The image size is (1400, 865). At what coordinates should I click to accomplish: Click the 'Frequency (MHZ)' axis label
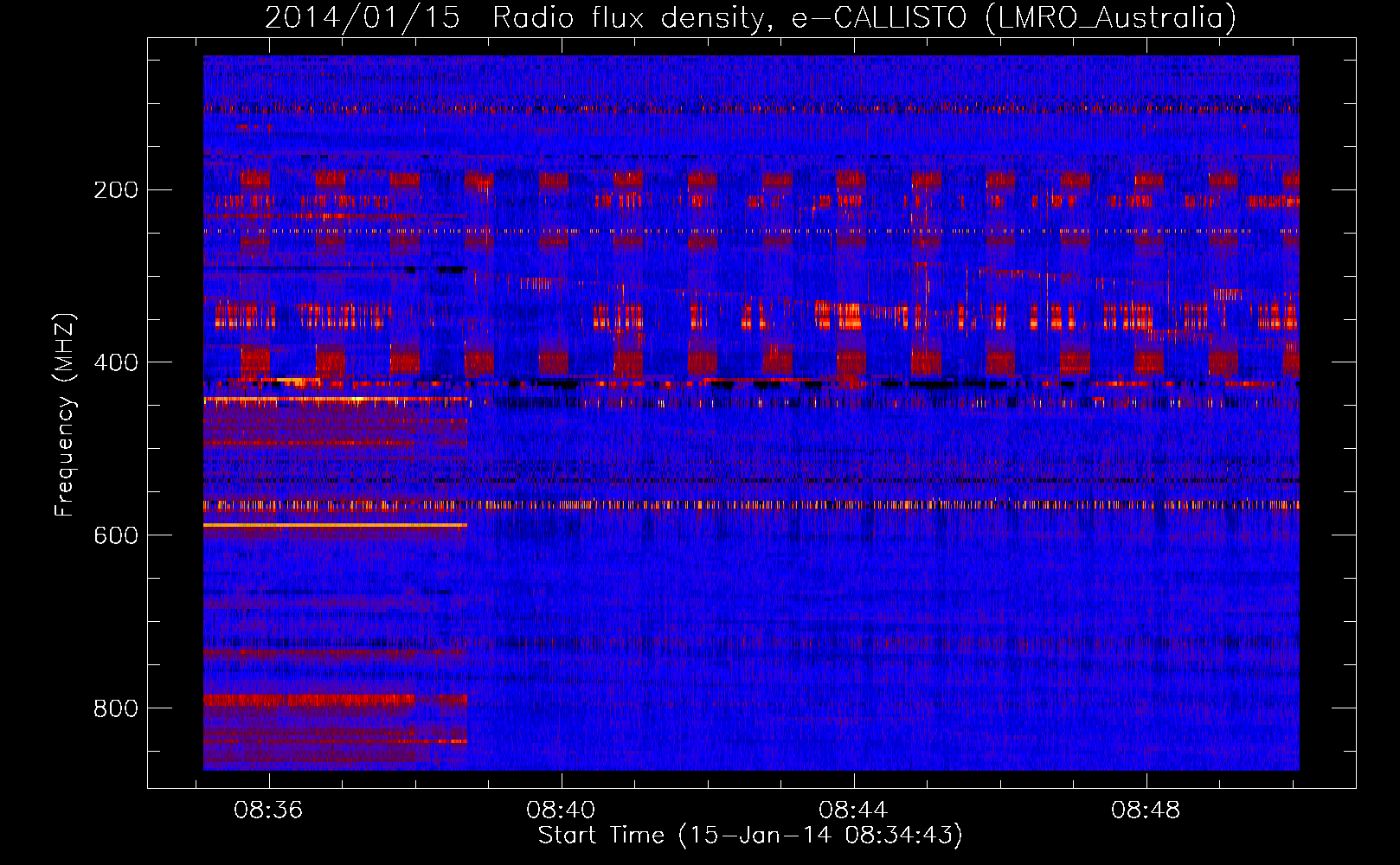click(x=65, y=415)
